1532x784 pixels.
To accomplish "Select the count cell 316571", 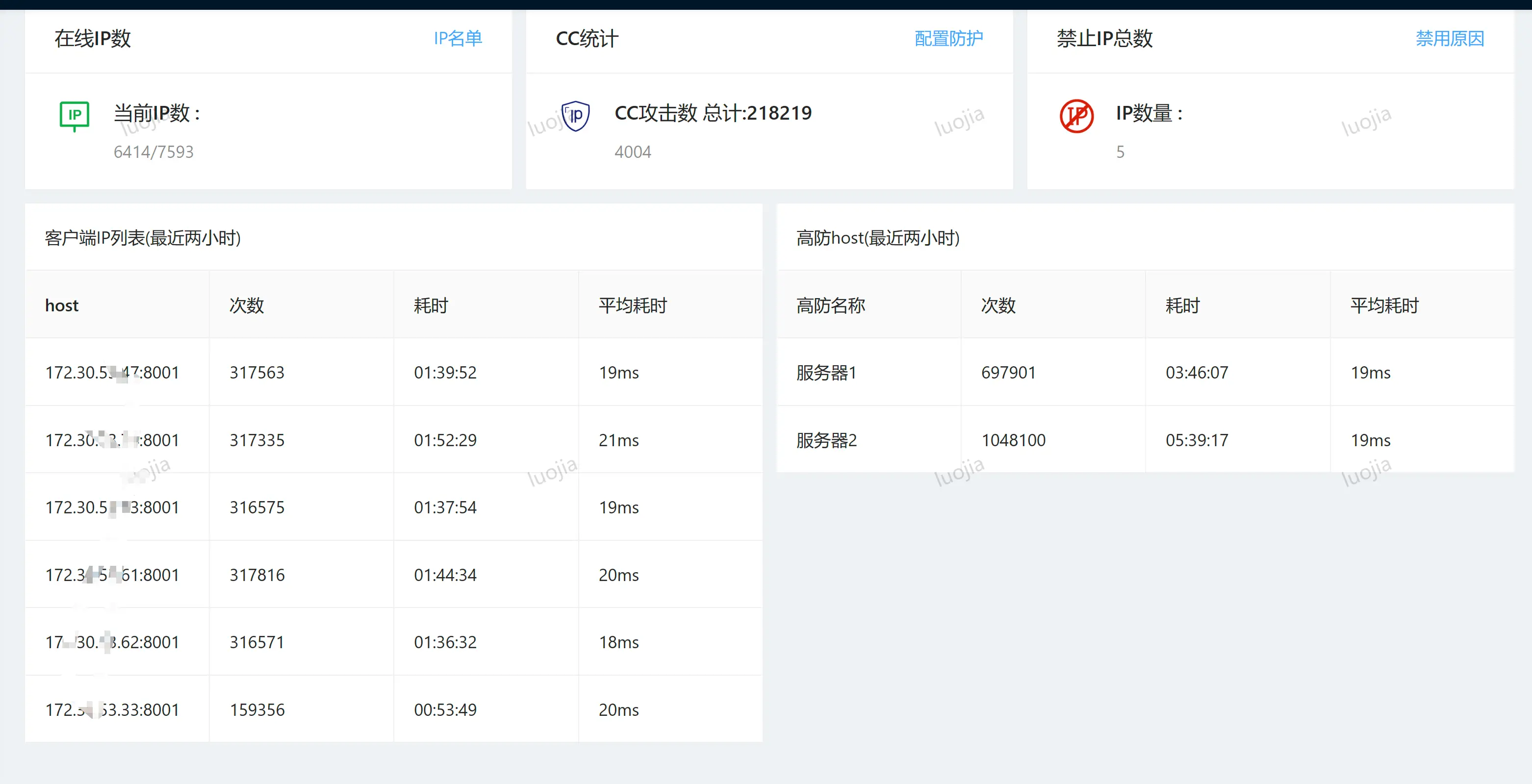I will [x=257, y=642].
